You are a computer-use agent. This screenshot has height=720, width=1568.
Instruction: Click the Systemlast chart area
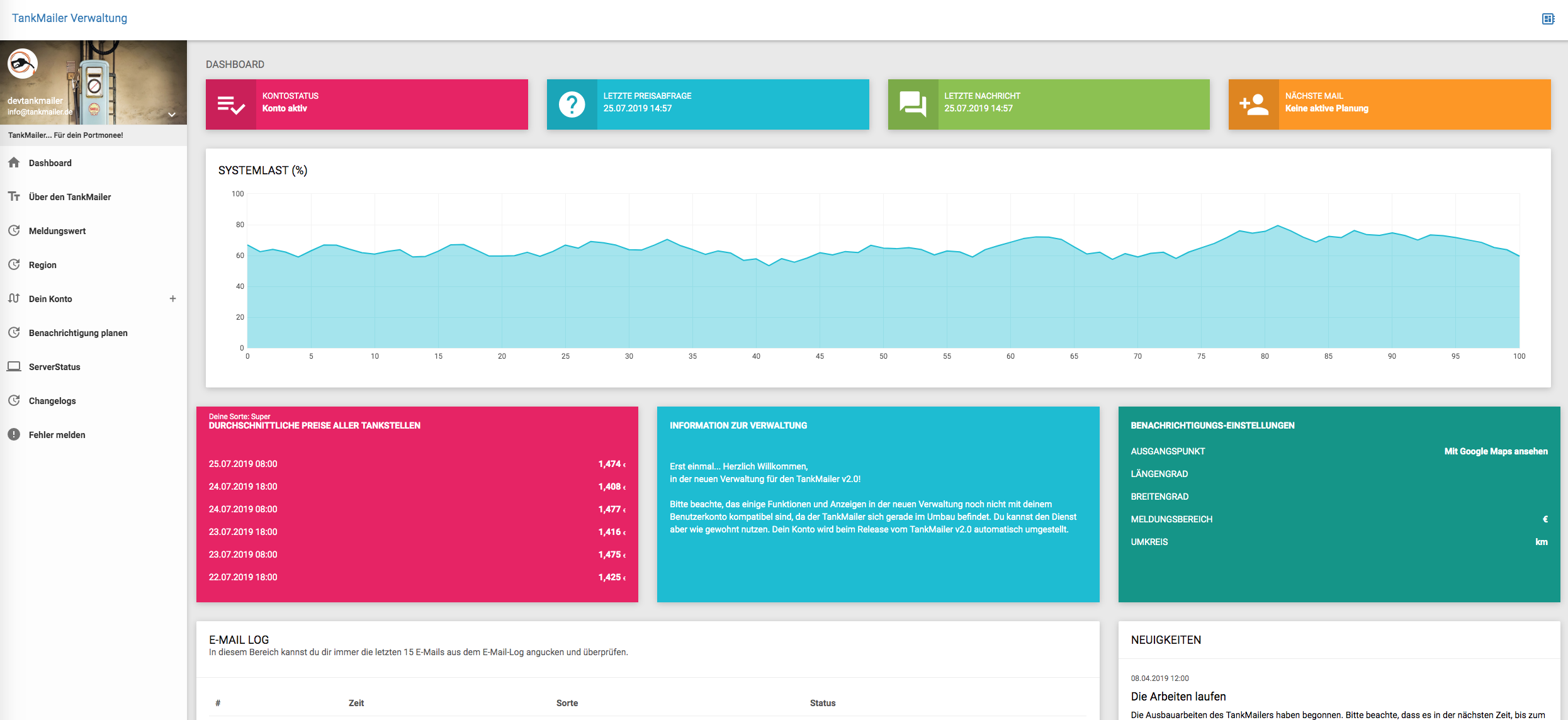[883, 271]
